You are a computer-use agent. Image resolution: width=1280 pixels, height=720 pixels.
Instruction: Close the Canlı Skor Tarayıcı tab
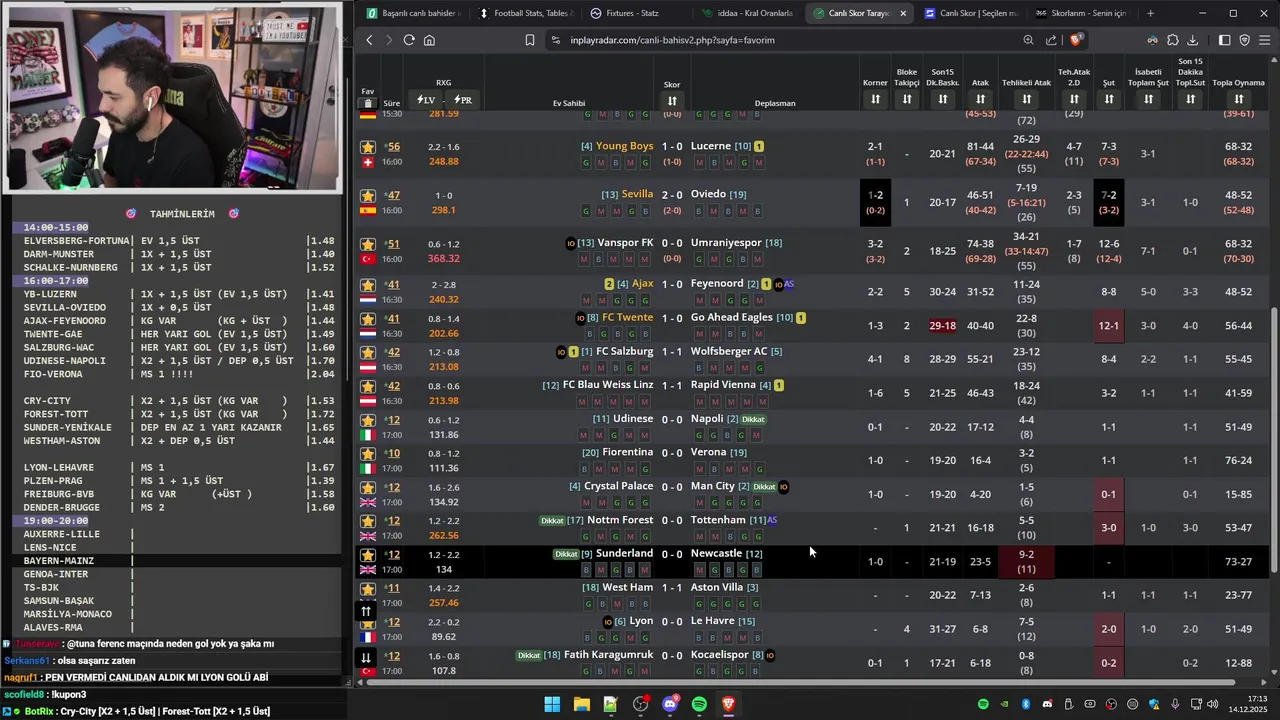pyautogui.click(x=903, y=13)
